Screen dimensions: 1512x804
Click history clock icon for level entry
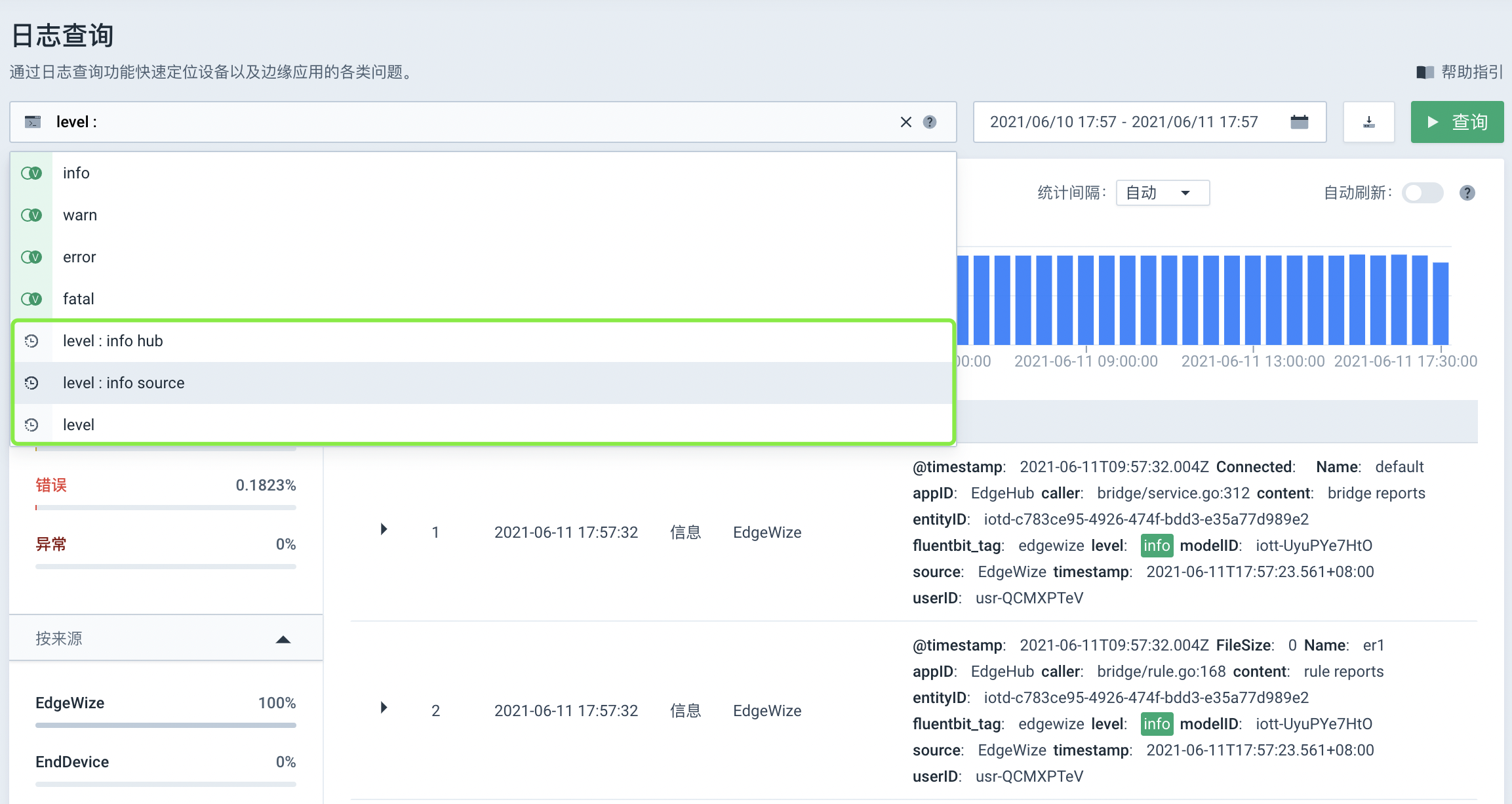(x=31, y=425)
